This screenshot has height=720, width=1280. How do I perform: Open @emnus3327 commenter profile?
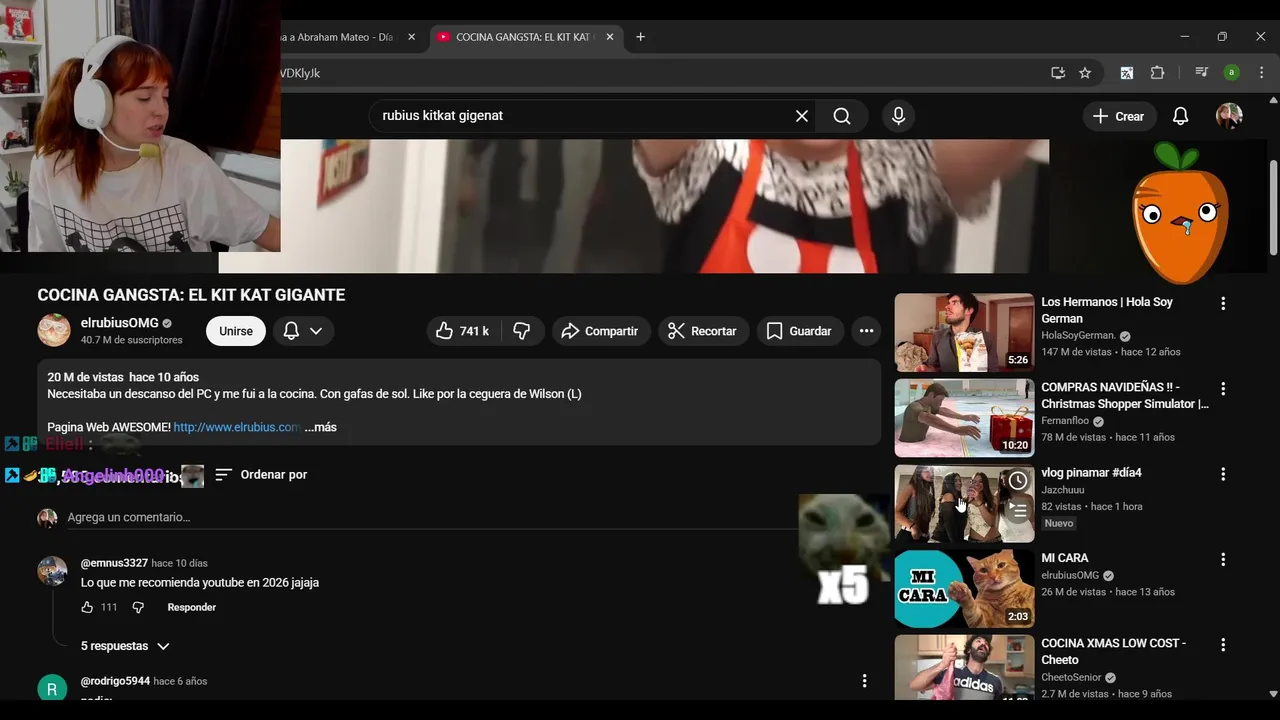pyautogui.click(x=114, y=563)
